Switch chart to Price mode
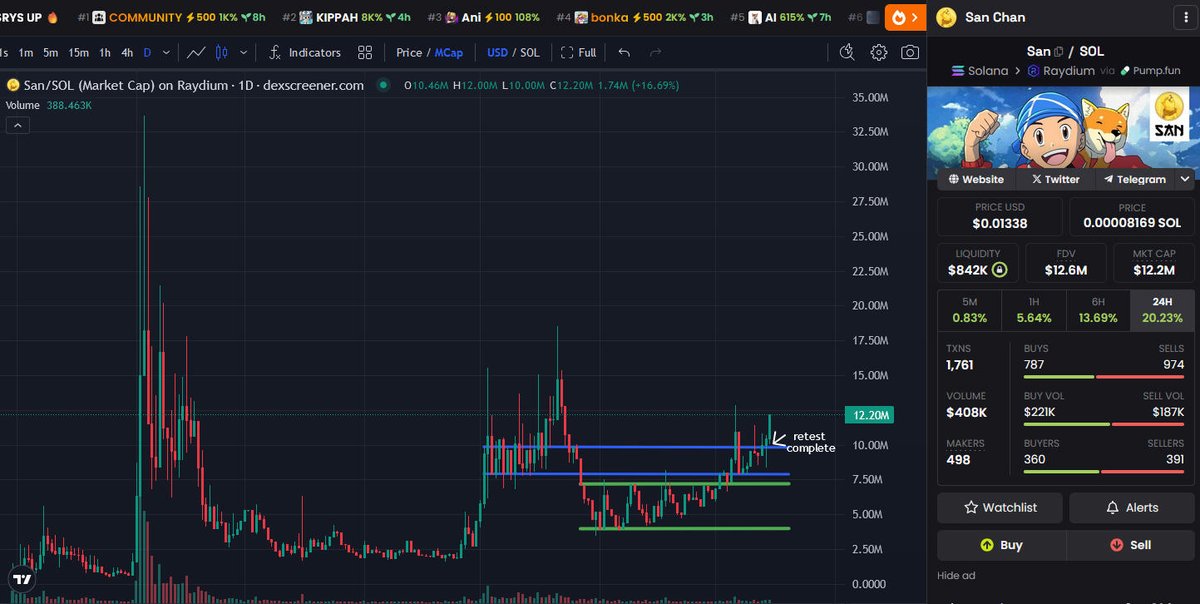1200x604 pixels. coord(409,52)
